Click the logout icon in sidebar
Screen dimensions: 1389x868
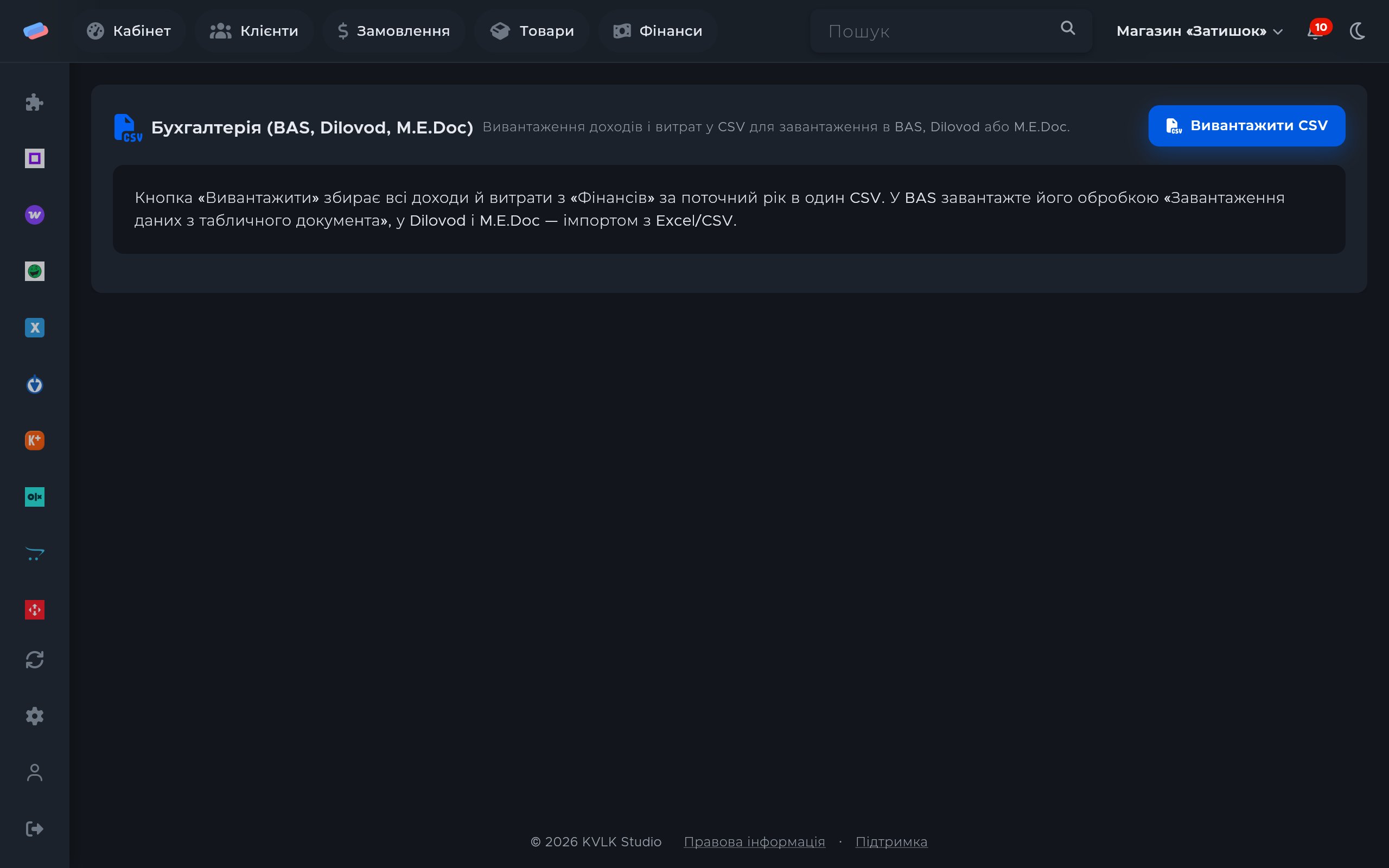[34, 829]
